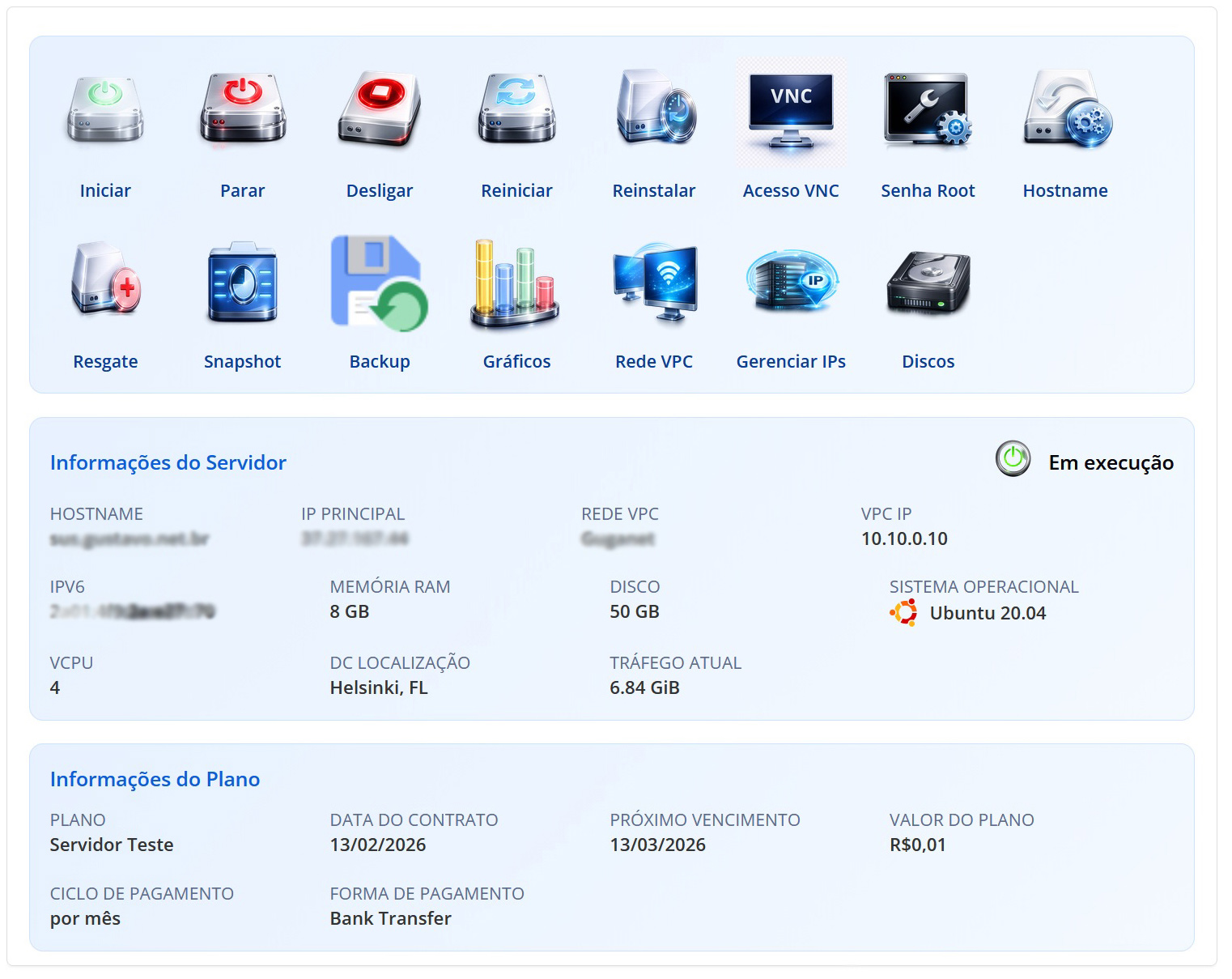This screenshot has height=979, width=1232.
Task: Open the Senha Root password icon
Action: tap(928, 110)
